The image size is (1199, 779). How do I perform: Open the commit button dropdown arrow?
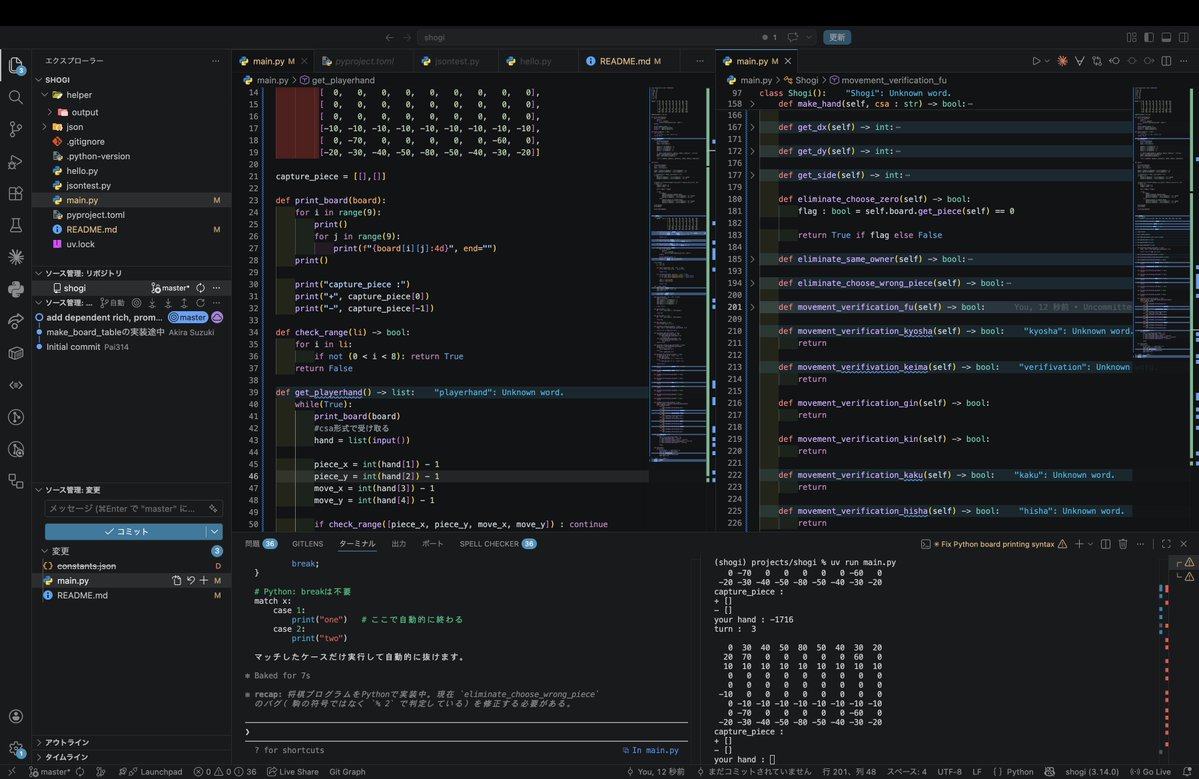pyautogui.click(x=215, y=531)
